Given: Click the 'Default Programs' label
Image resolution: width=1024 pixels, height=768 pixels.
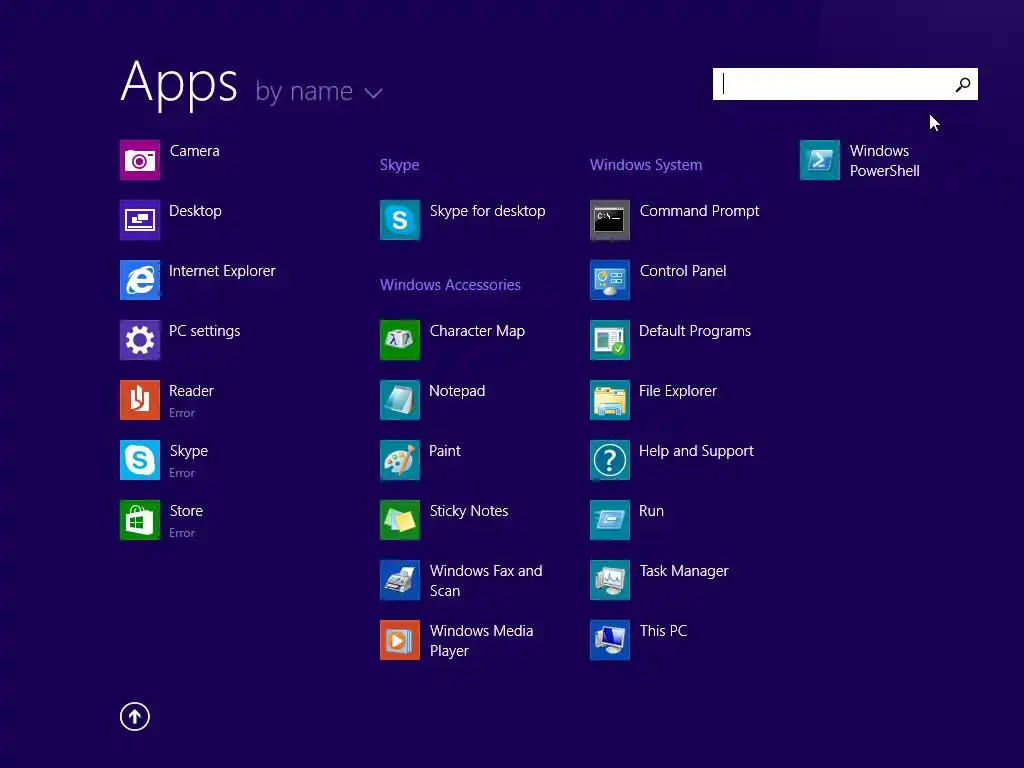Looking at the screenshot, I should 695,331.
